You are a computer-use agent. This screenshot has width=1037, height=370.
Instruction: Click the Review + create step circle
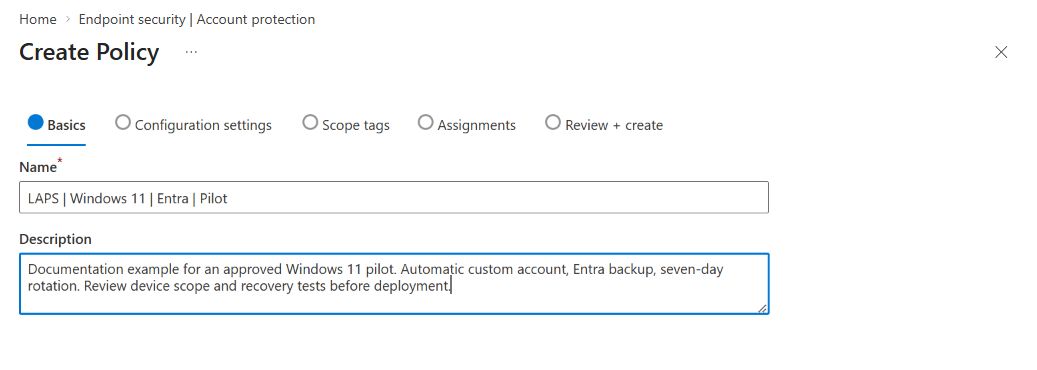(x=553, y=122)
